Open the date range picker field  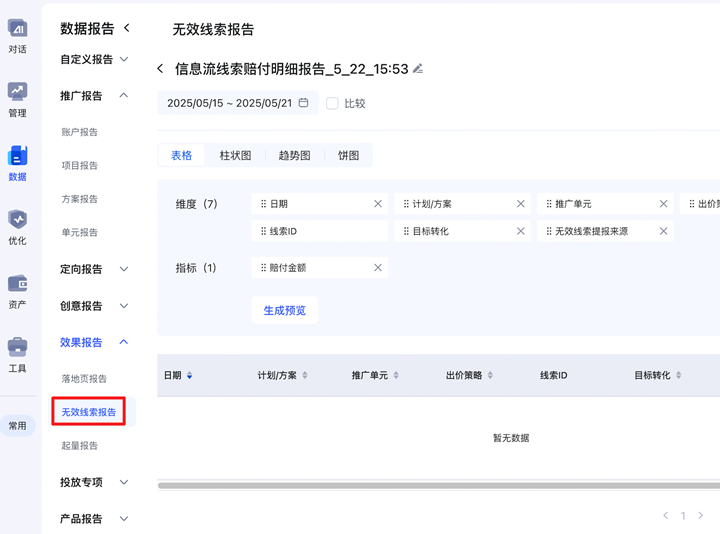[x=237, y=103]
